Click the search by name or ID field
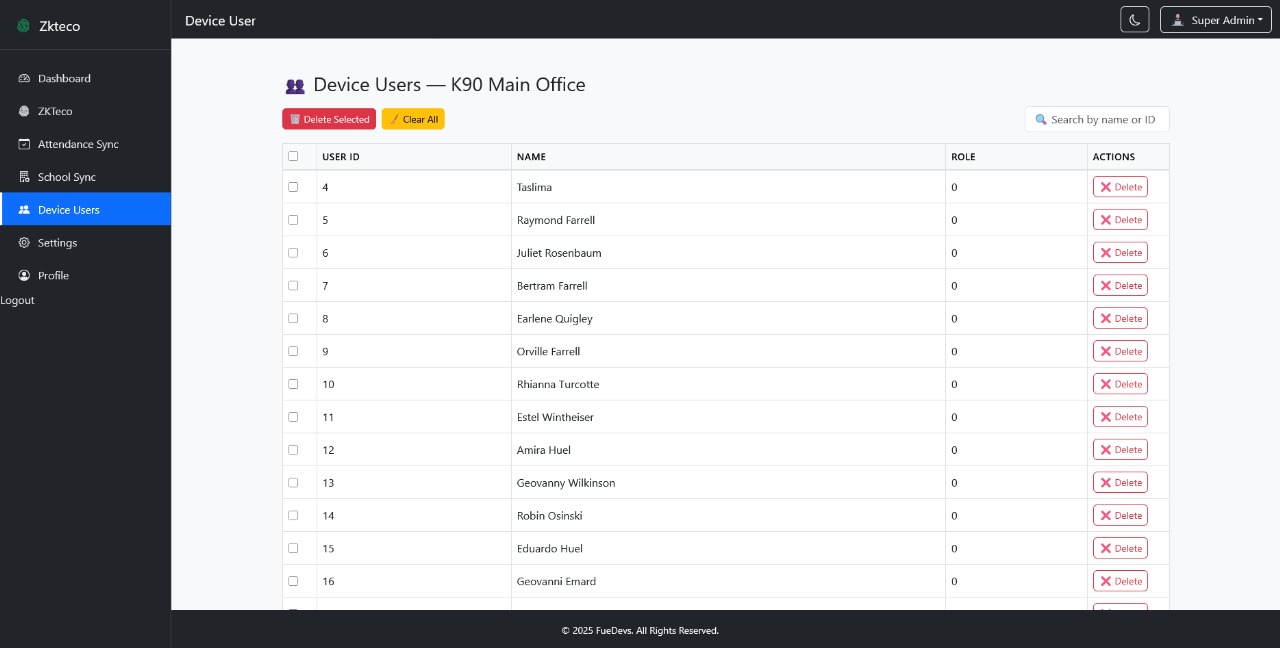The image size is (1280, 648). point(1097,119)
